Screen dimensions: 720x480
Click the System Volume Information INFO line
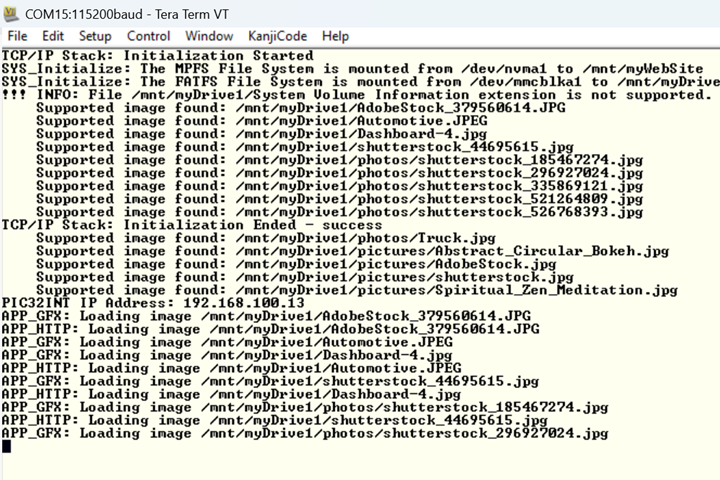coord(356,95)
